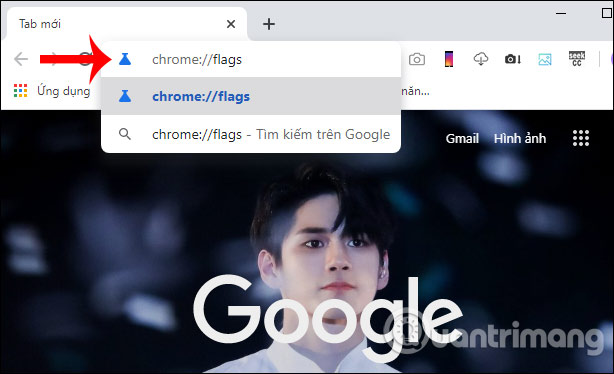Viewport: 614px width, 374px height.
Task: Choose "Tìm kiếm trên Google" suggestion
Action: (251, 134)
